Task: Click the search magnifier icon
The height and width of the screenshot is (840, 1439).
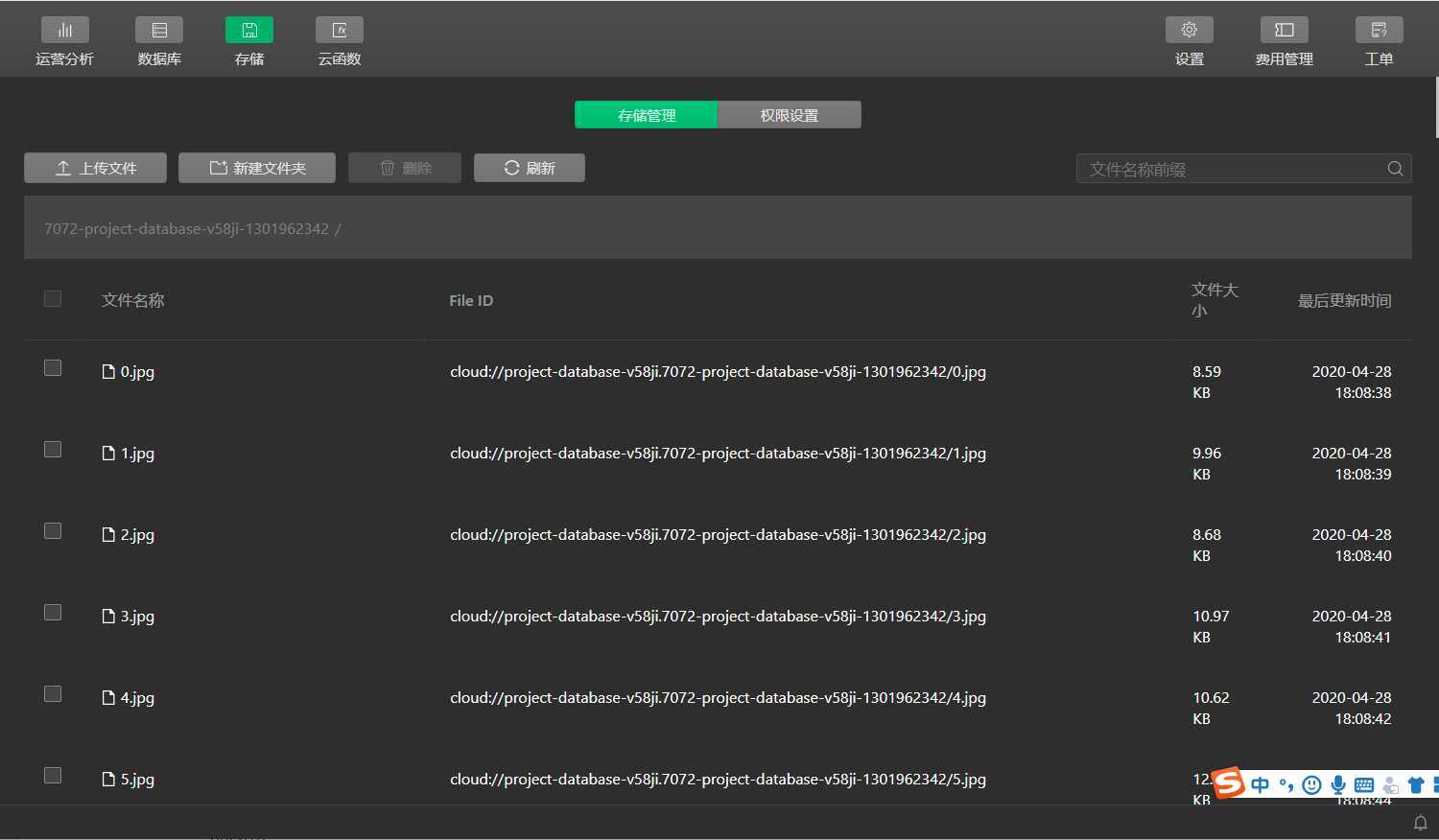Action: point(1395,169)
